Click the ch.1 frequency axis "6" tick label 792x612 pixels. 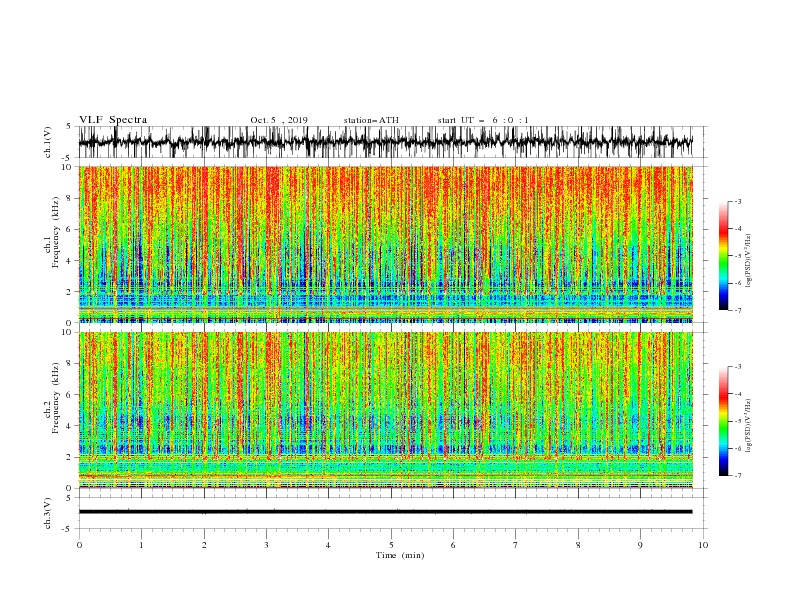(71, 229)
